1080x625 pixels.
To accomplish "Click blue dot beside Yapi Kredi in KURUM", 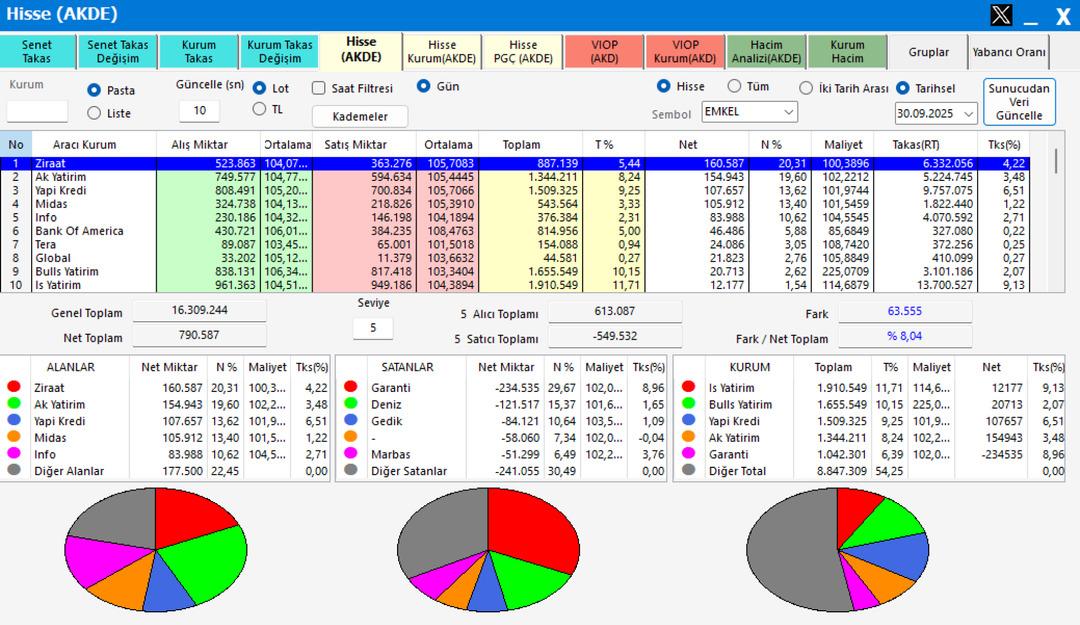I will click(688, 421).
